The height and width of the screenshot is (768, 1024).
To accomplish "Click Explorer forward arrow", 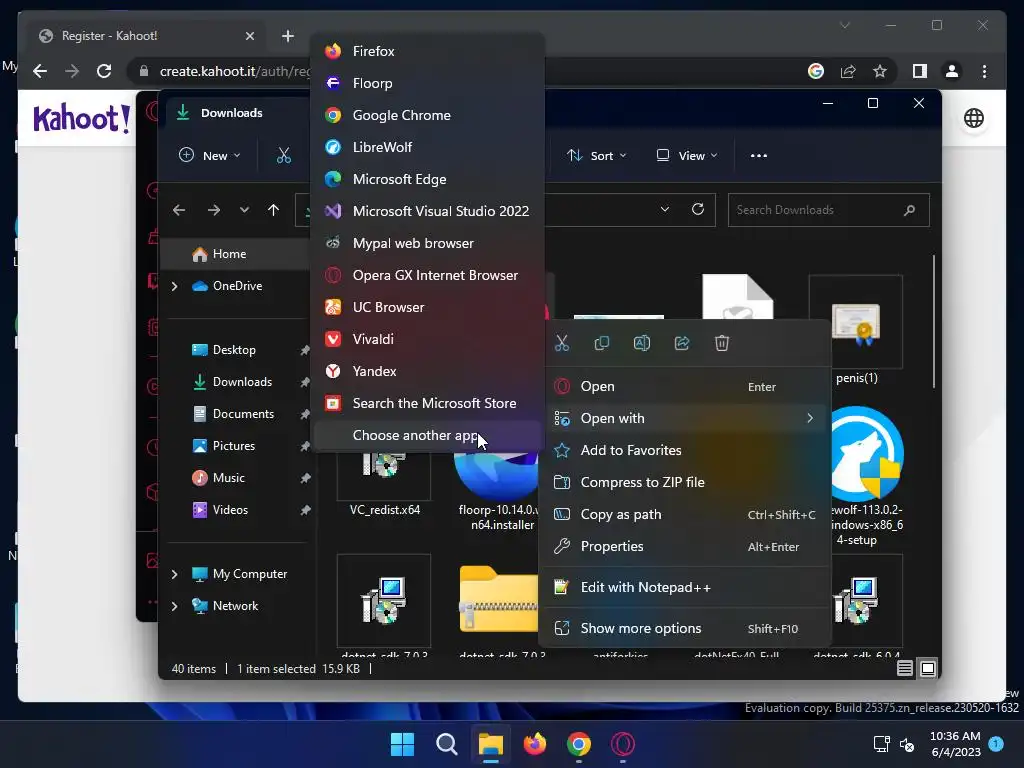I will tap(214, 210).
